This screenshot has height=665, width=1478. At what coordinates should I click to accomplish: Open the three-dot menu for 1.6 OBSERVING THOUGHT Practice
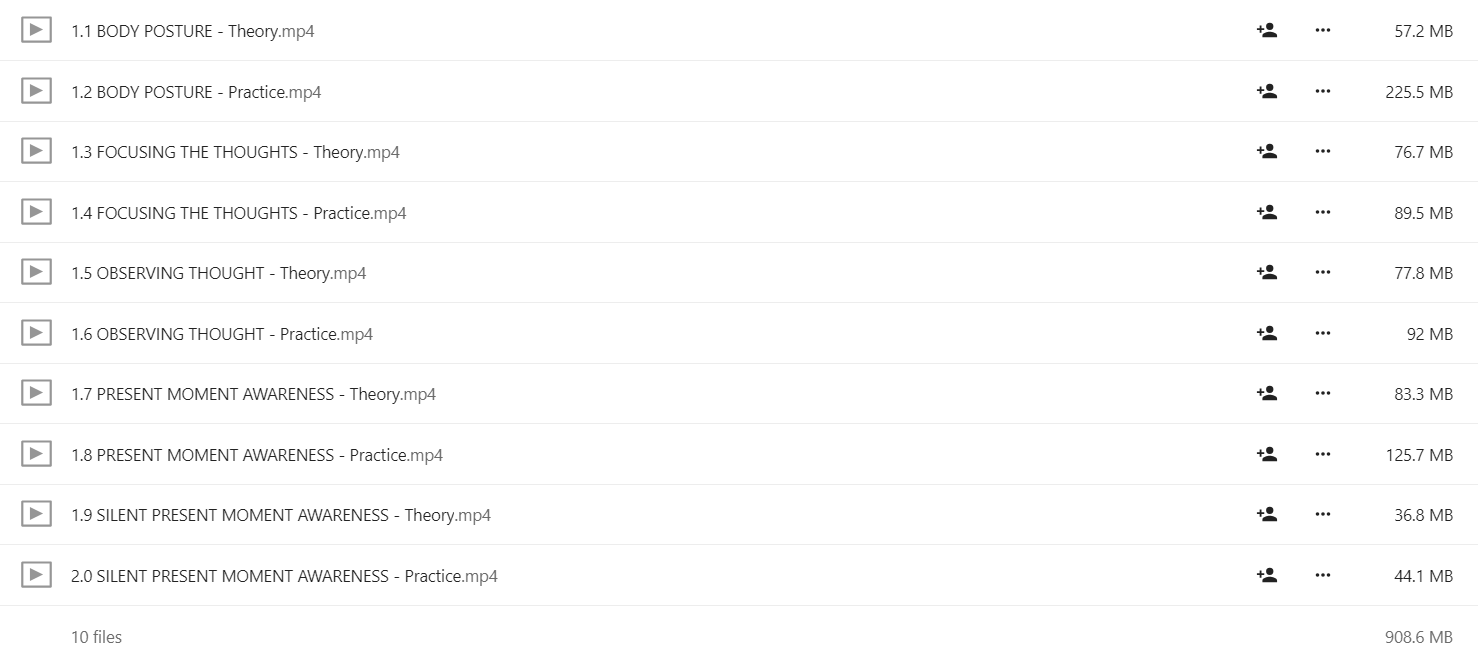point(1323,333)
